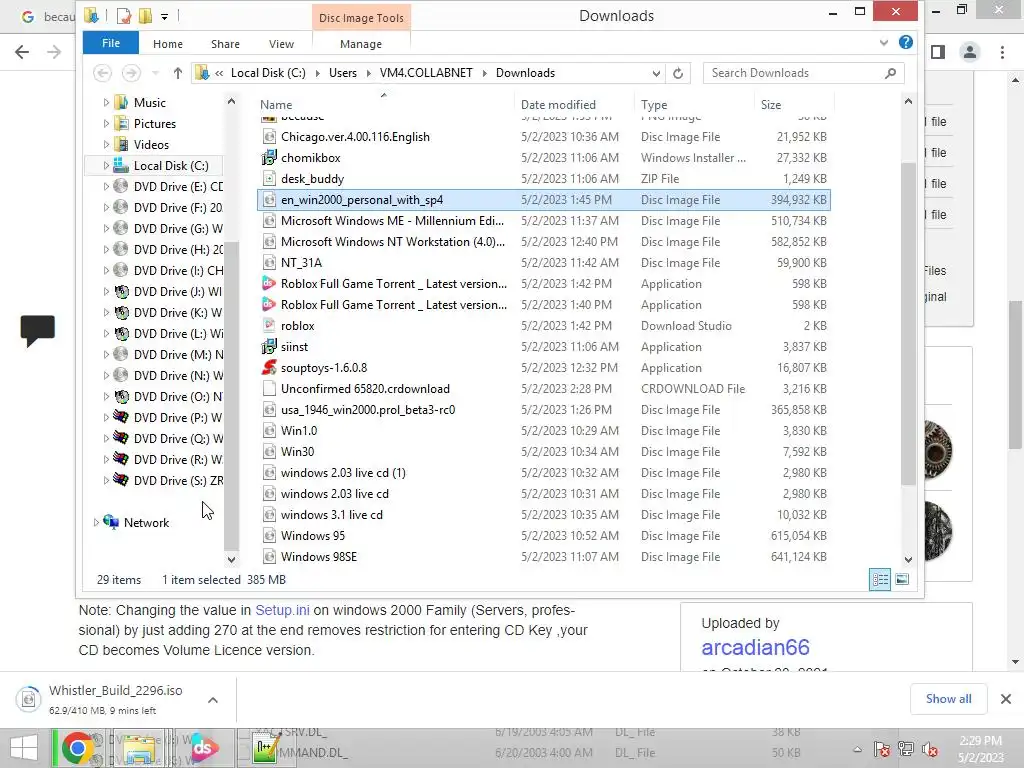The width and height of the screenshot is (1024, 768).
Task: Select en_win2000_personal_with_sp4 file row
Action: click(544, 200)
